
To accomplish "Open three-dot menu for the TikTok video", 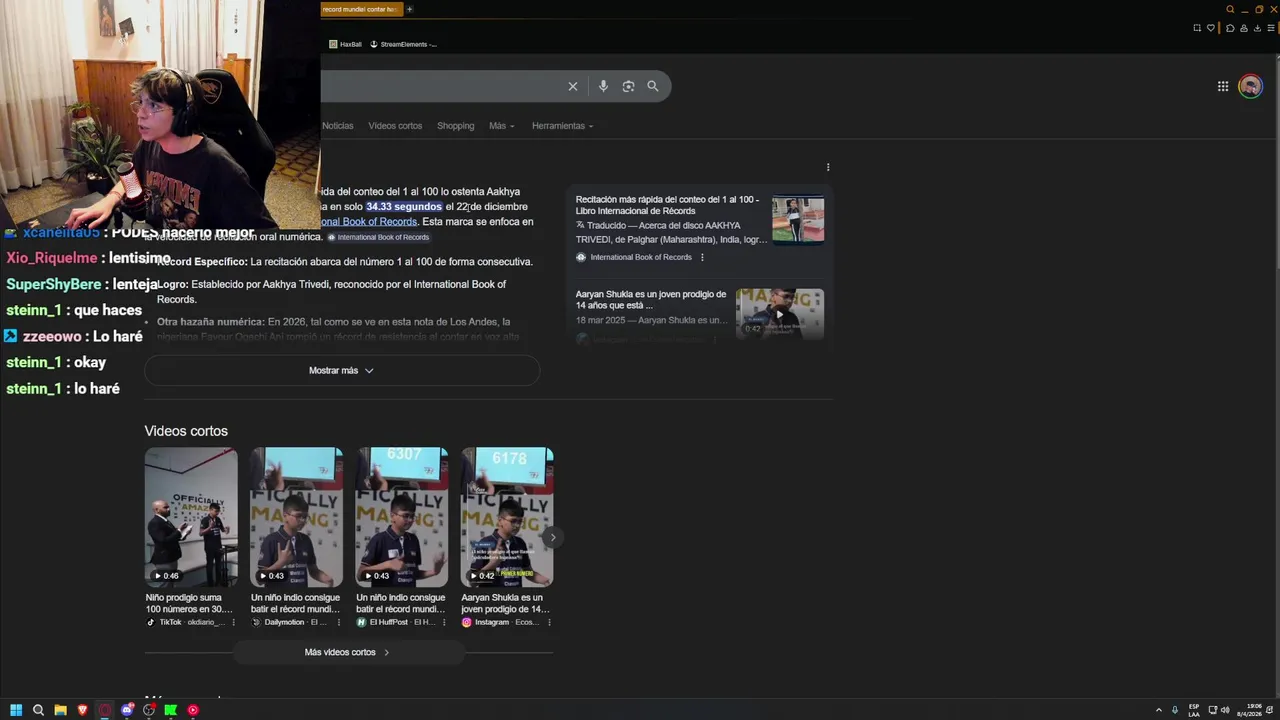I will click(234, 622).
